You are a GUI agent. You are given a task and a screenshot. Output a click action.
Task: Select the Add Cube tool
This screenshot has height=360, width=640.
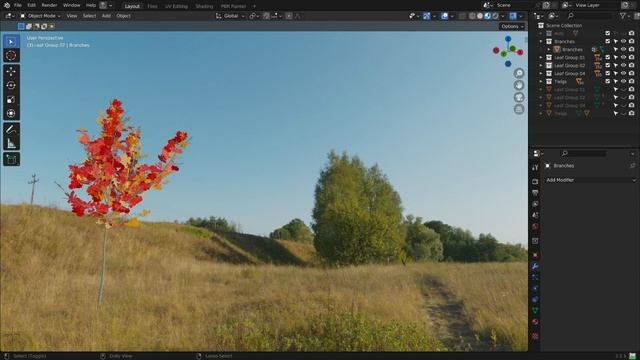[11, 159]
